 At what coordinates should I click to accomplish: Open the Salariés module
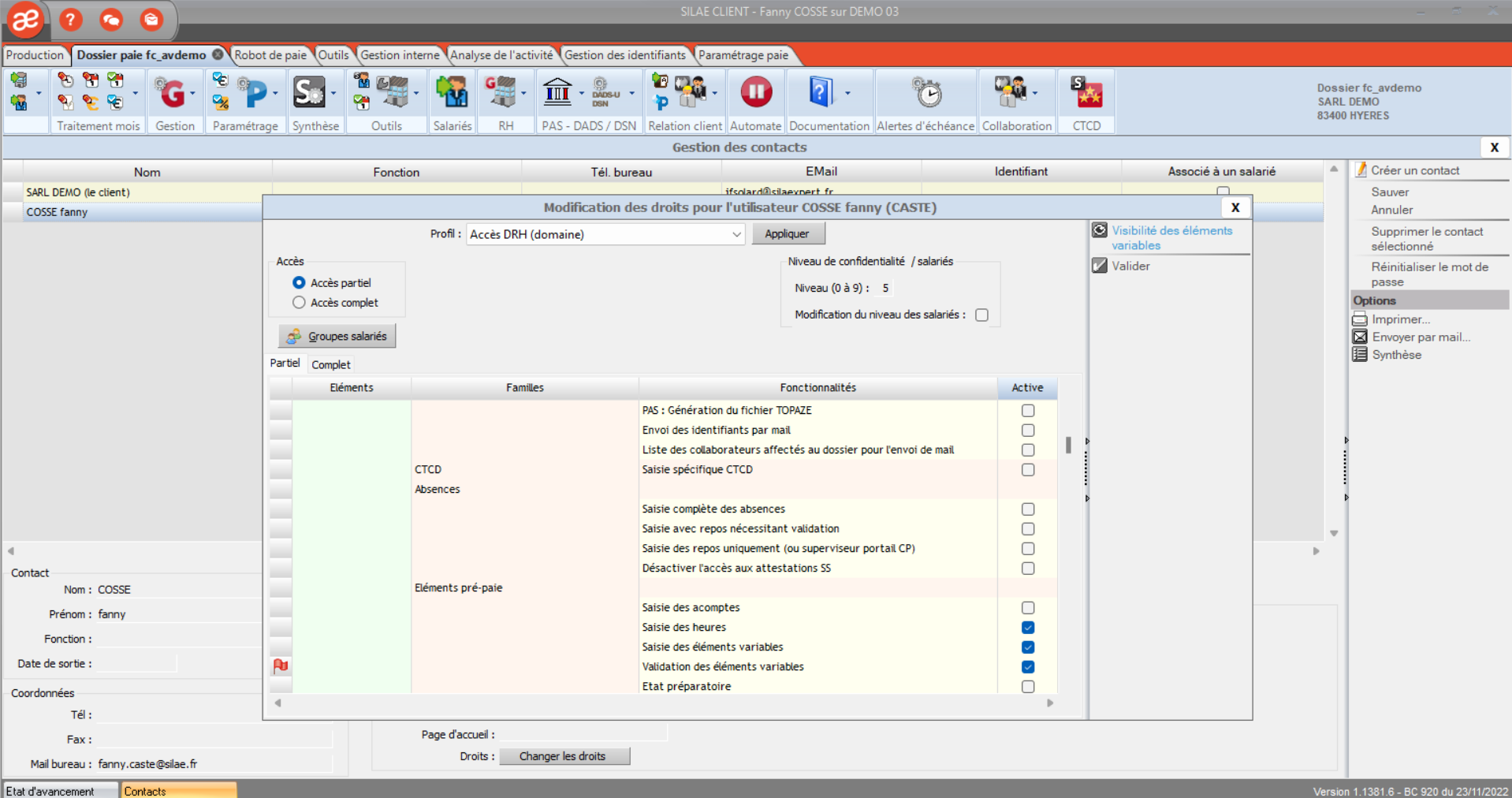click(x=451, y=93)
